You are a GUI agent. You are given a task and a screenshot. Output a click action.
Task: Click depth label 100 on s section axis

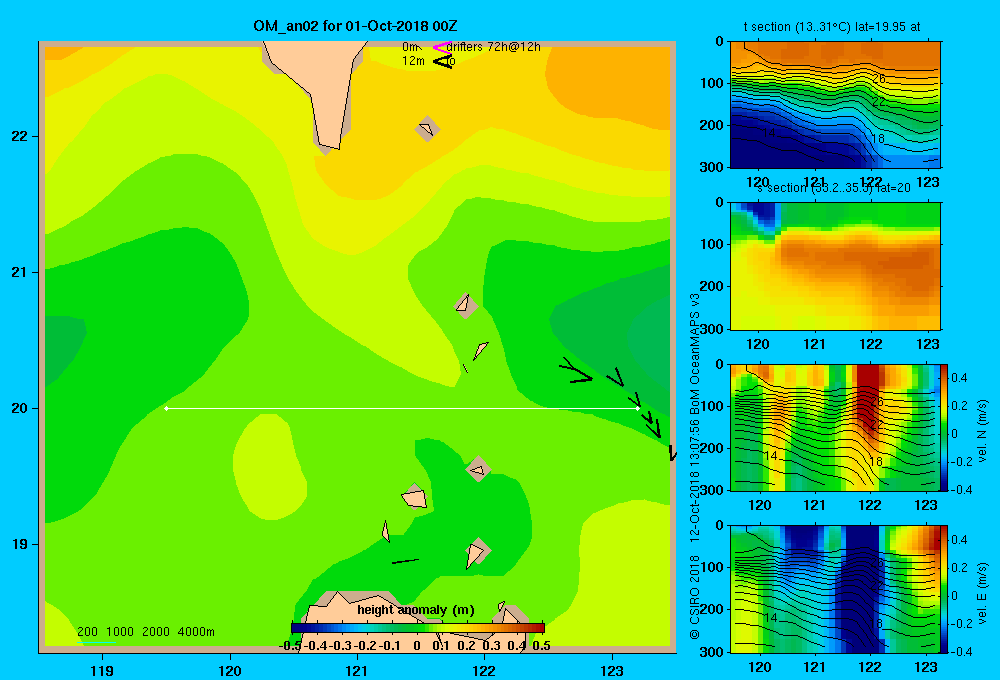[712, 244]
